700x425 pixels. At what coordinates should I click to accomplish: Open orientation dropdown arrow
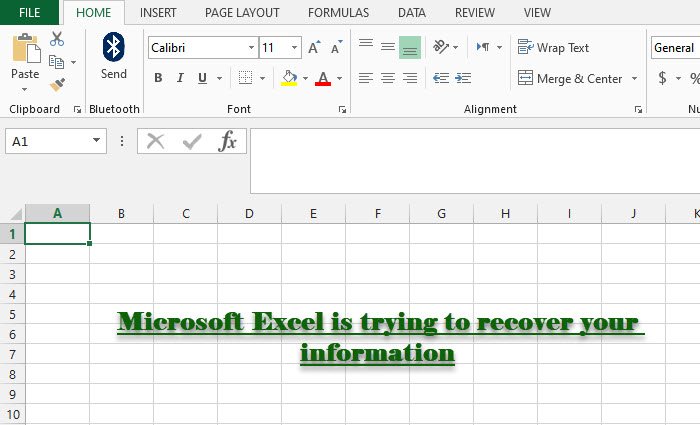point(455,47)
